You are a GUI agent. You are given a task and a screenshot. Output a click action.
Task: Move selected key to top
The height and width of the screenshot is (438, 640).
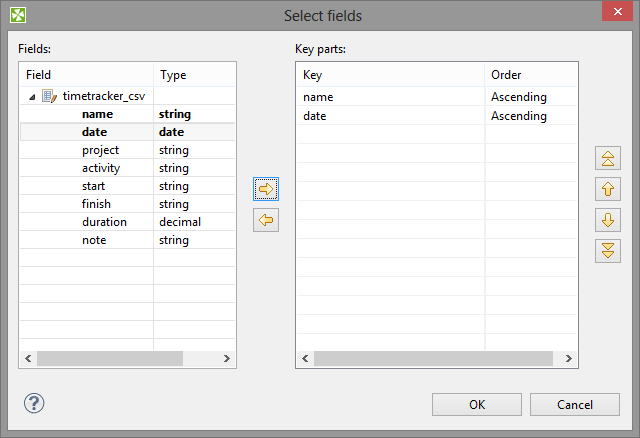point(607,158)
